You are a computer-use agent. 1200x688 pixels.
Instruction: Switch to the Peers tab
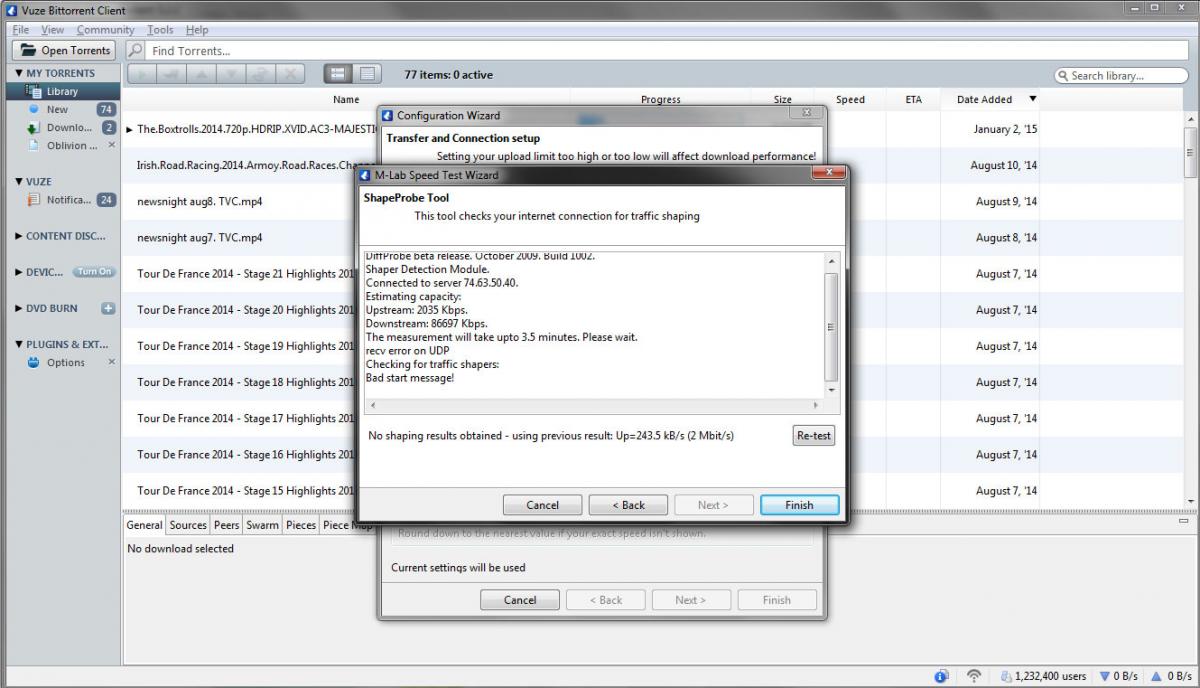227,525
